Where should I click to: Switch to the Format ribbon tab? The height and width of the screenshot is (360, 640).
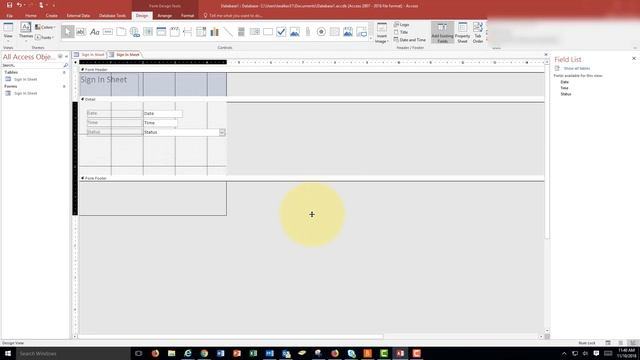(x=187, y=16)
